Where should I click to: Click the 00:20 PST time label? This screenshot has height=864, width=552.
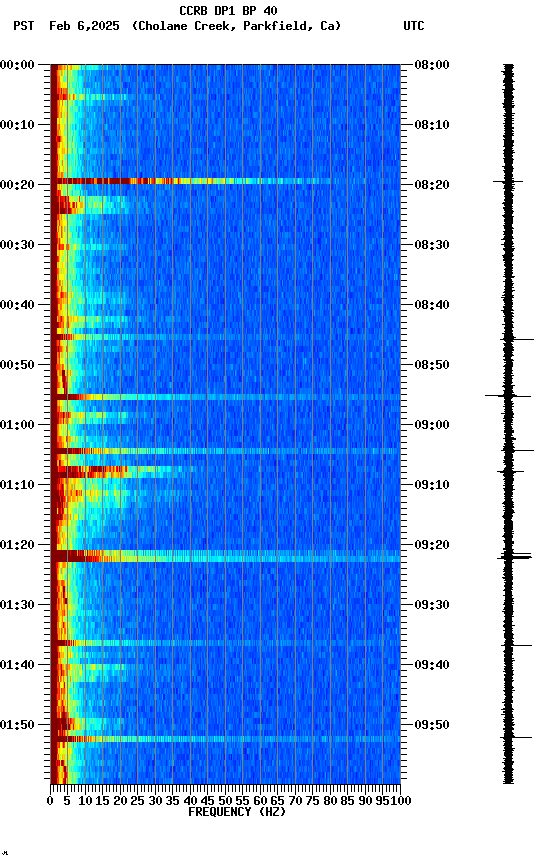[x=17, y=185]
